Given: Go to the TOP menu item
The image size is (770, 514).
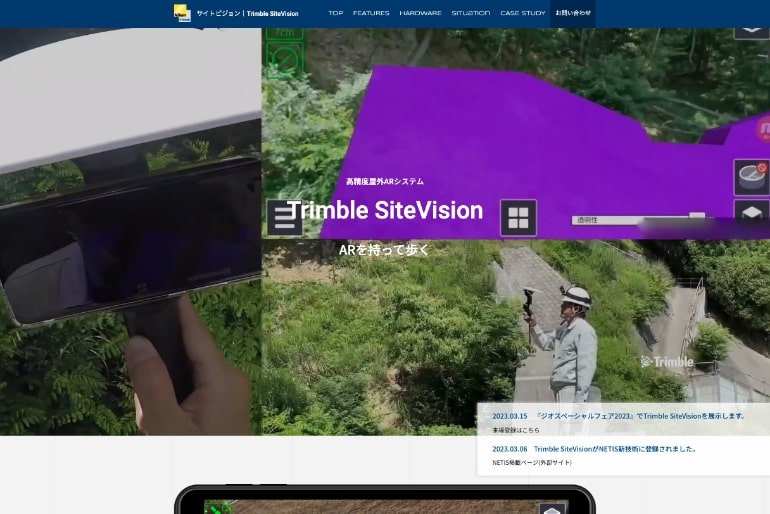Looking at the screenshot, I should (x=336, y=13).
